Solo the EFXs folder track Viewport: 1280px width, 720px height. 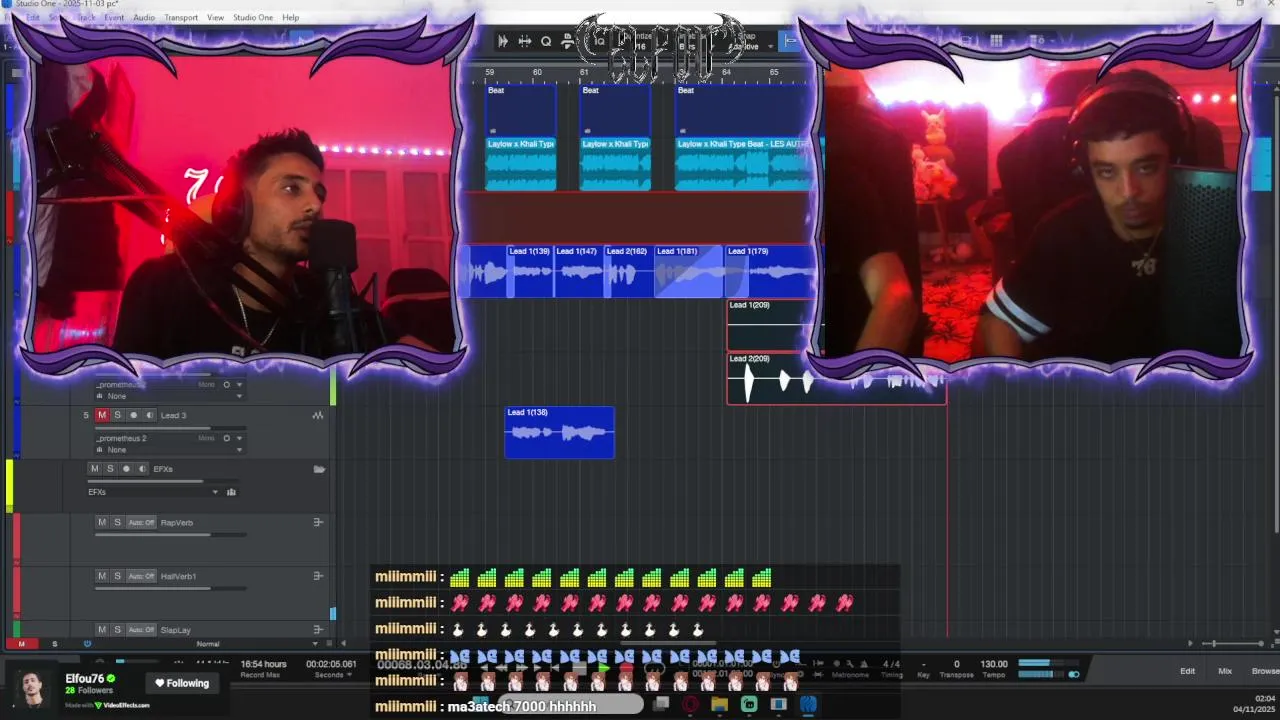110,469
